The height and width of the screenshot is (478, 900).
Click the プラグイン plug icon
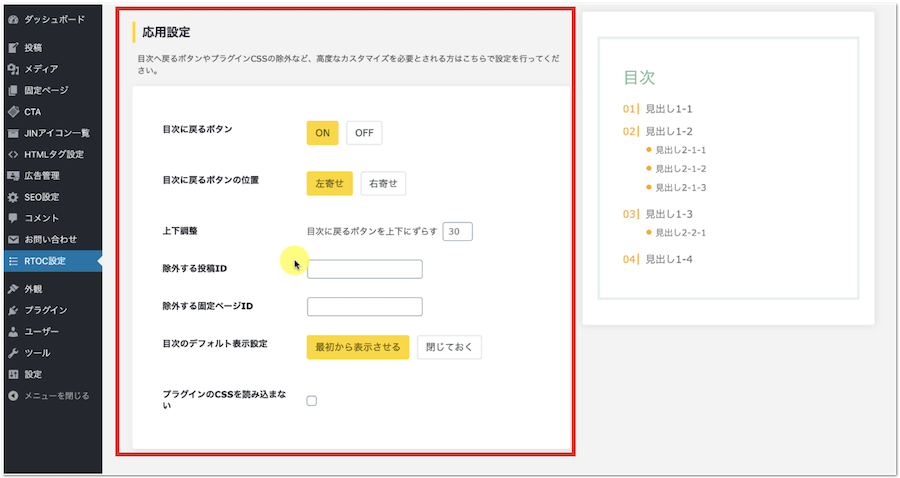coord(13,310)
